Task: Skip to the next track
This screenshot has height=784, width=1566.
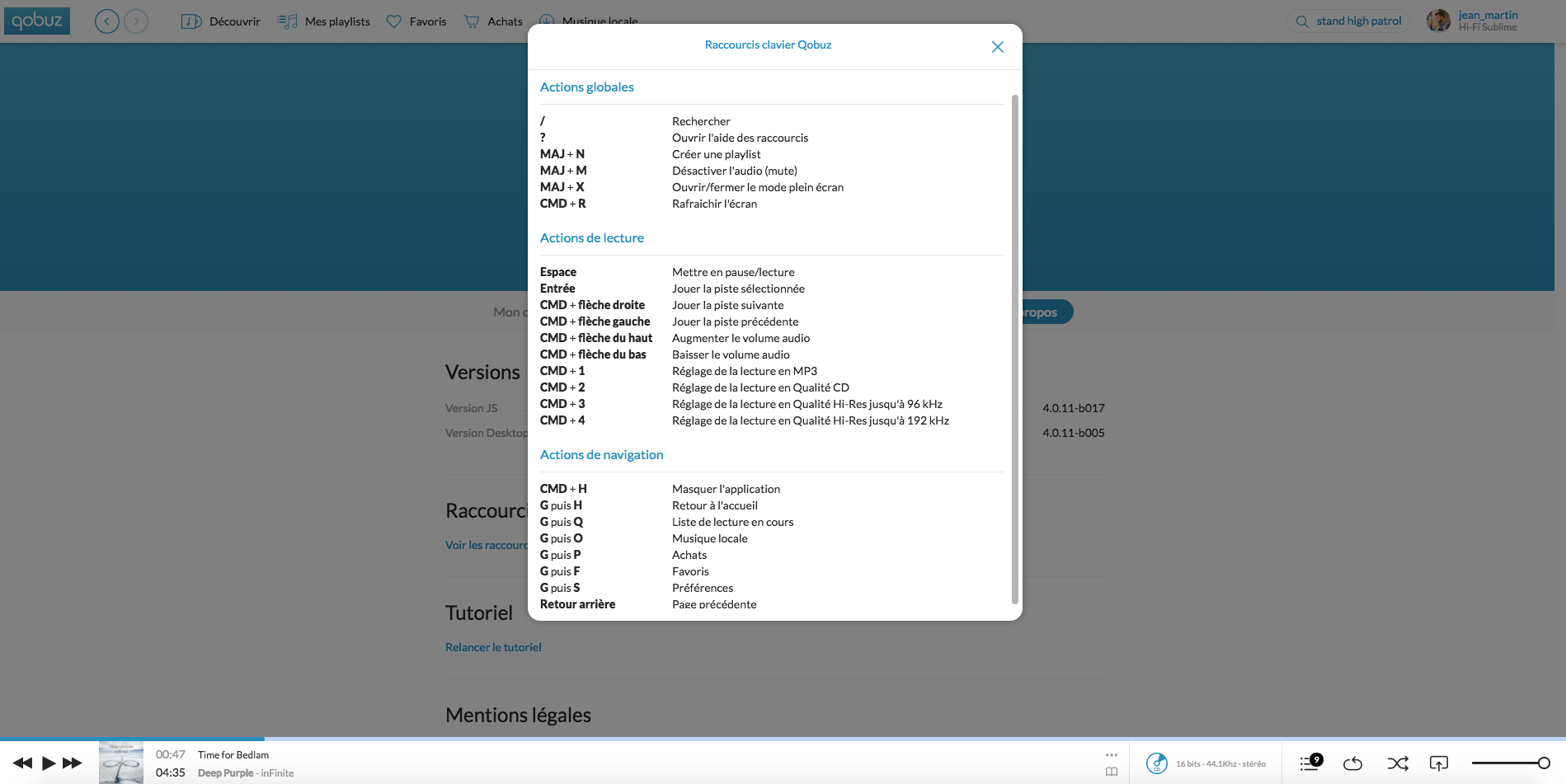Action: [73, 763]
